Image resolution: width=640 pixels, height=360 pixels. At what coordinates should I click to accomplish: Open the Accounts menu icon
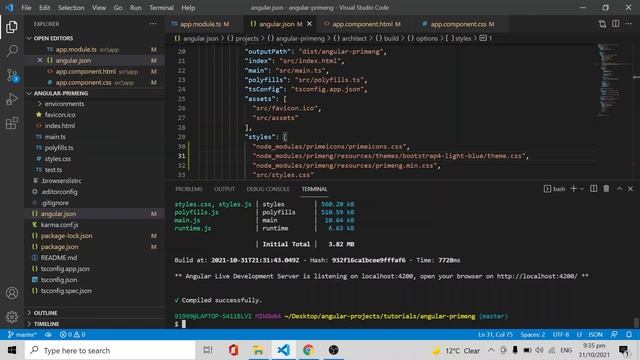(x=12, y=293)
